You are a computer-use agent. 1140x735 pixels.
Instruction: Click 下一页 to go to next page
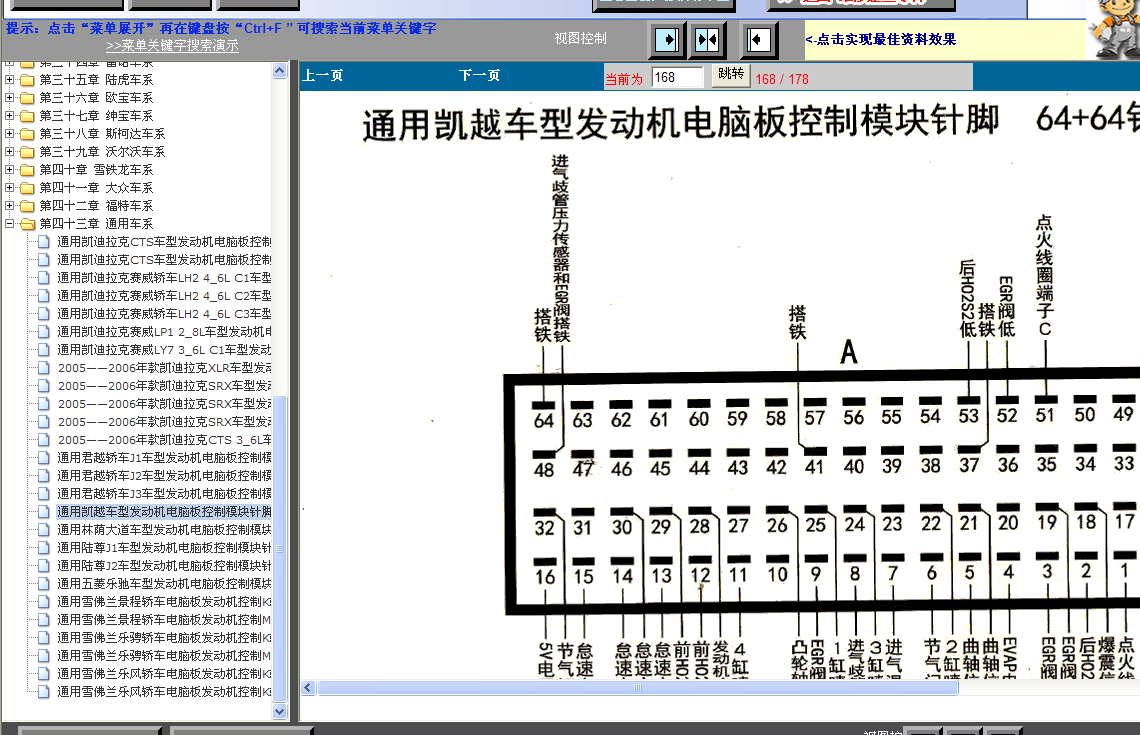point(479,76)
